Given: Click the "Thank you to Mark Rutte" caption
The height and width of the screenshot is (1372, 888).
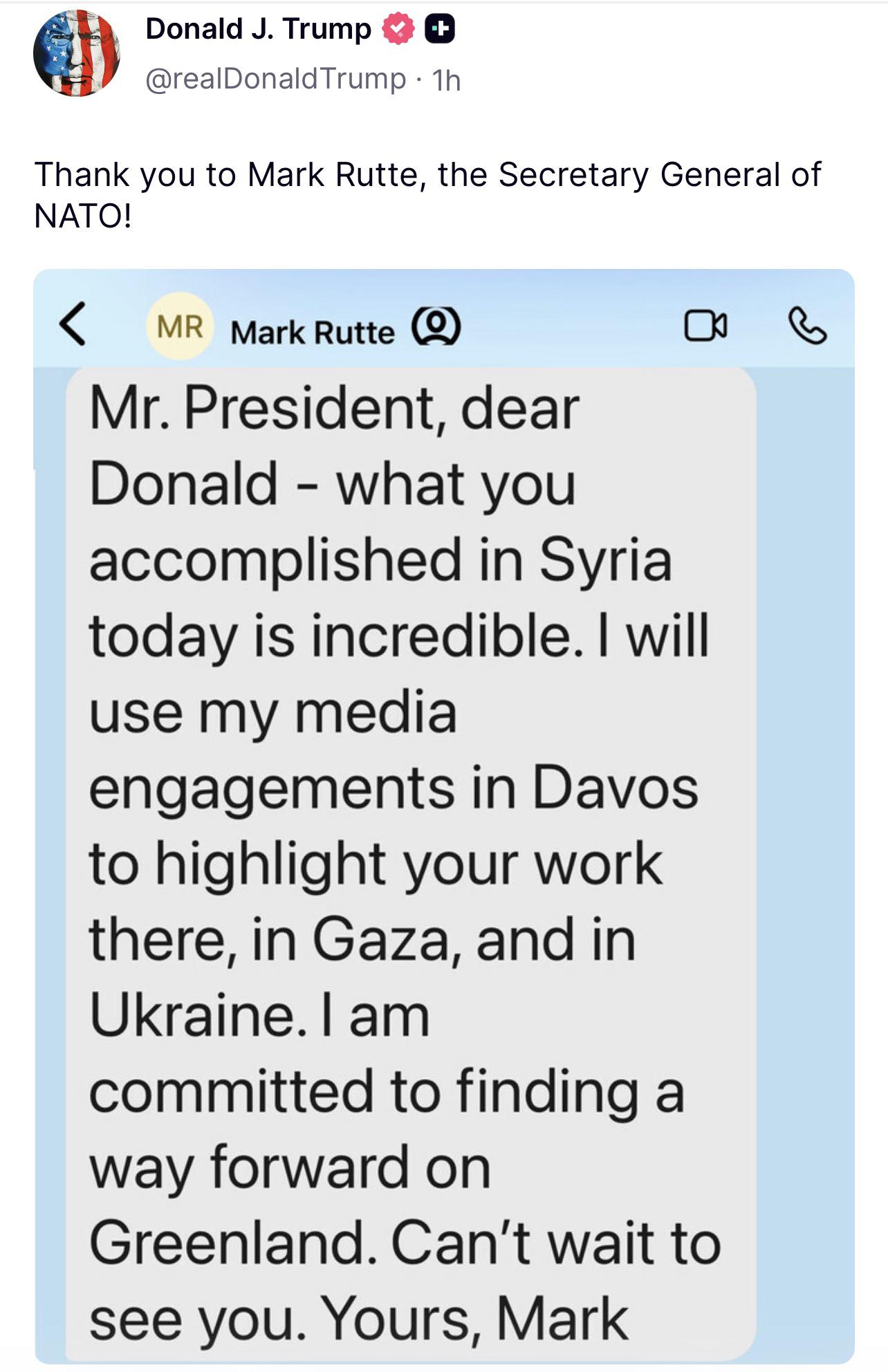Looking at the screenshot, I should [427, 174].
